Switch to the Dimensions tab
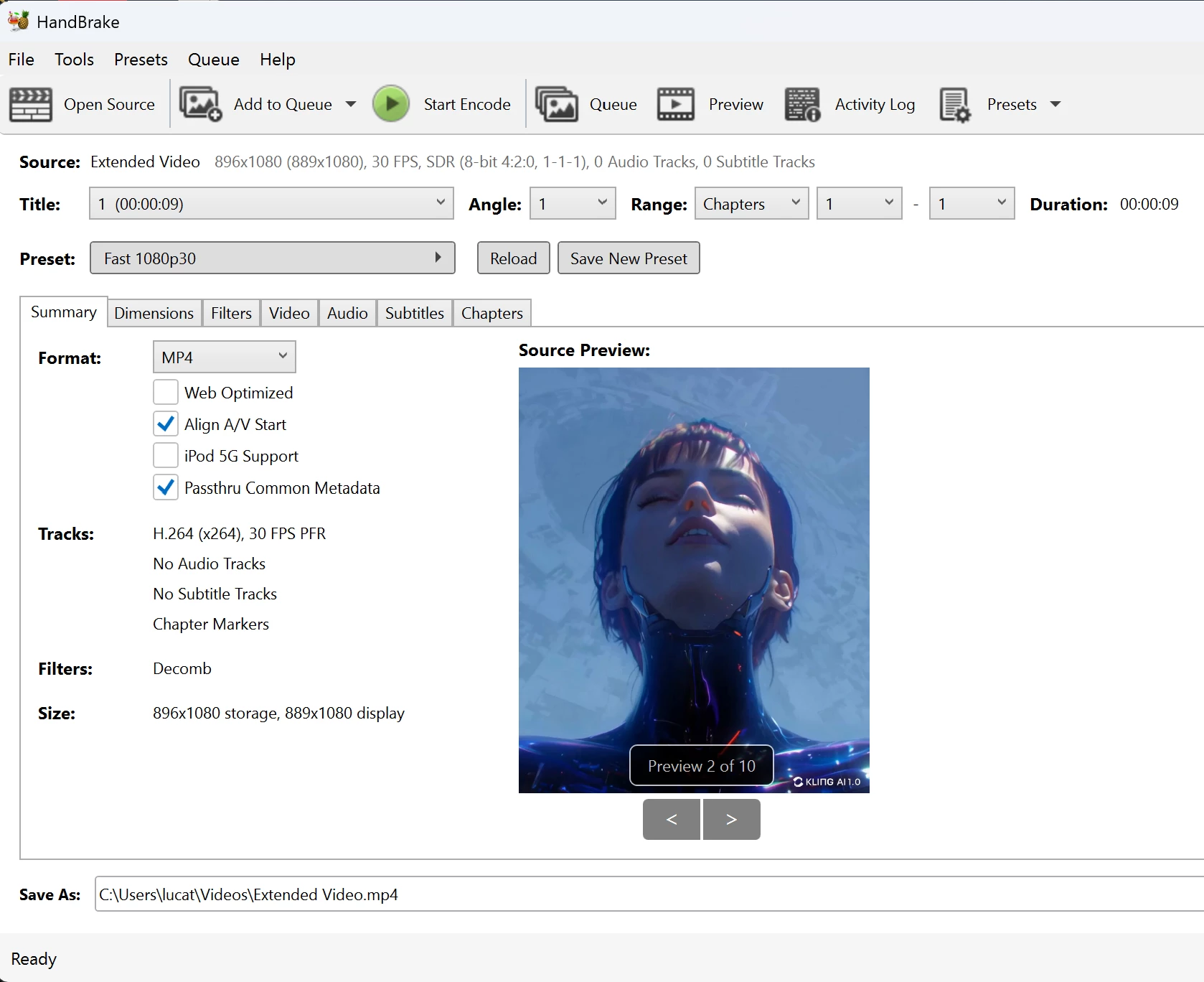The image size is (1204, 982). [x=154, y=313]
